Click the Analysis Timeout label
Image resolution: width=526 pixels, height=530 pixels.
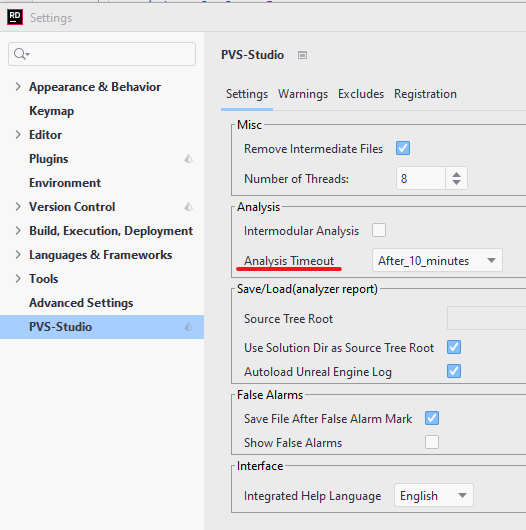click(289, 261)
